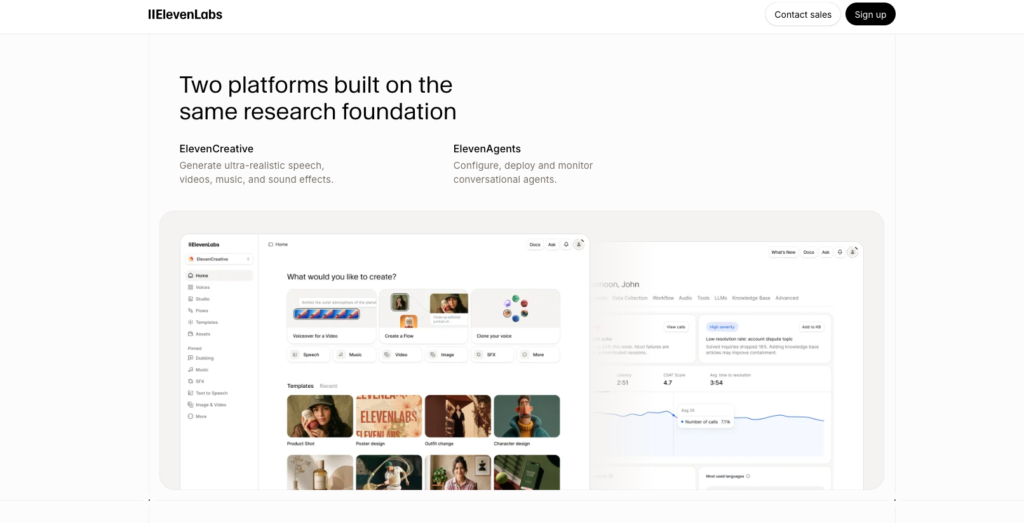The width and height of the screenshot is (1024, 523).
Task: Click the More quick-create button
Action: pyautogui.click(x=538, y=355)
